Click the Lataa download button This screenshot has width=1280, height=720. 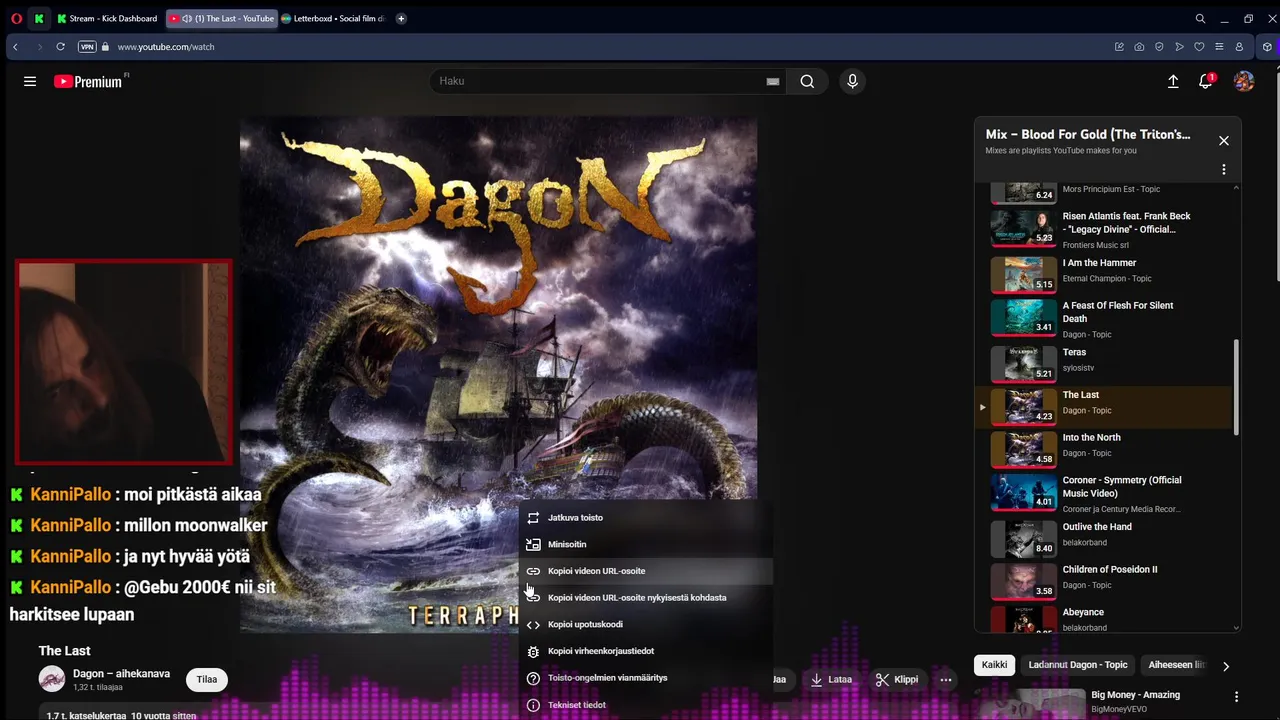(x=831, y=679)
